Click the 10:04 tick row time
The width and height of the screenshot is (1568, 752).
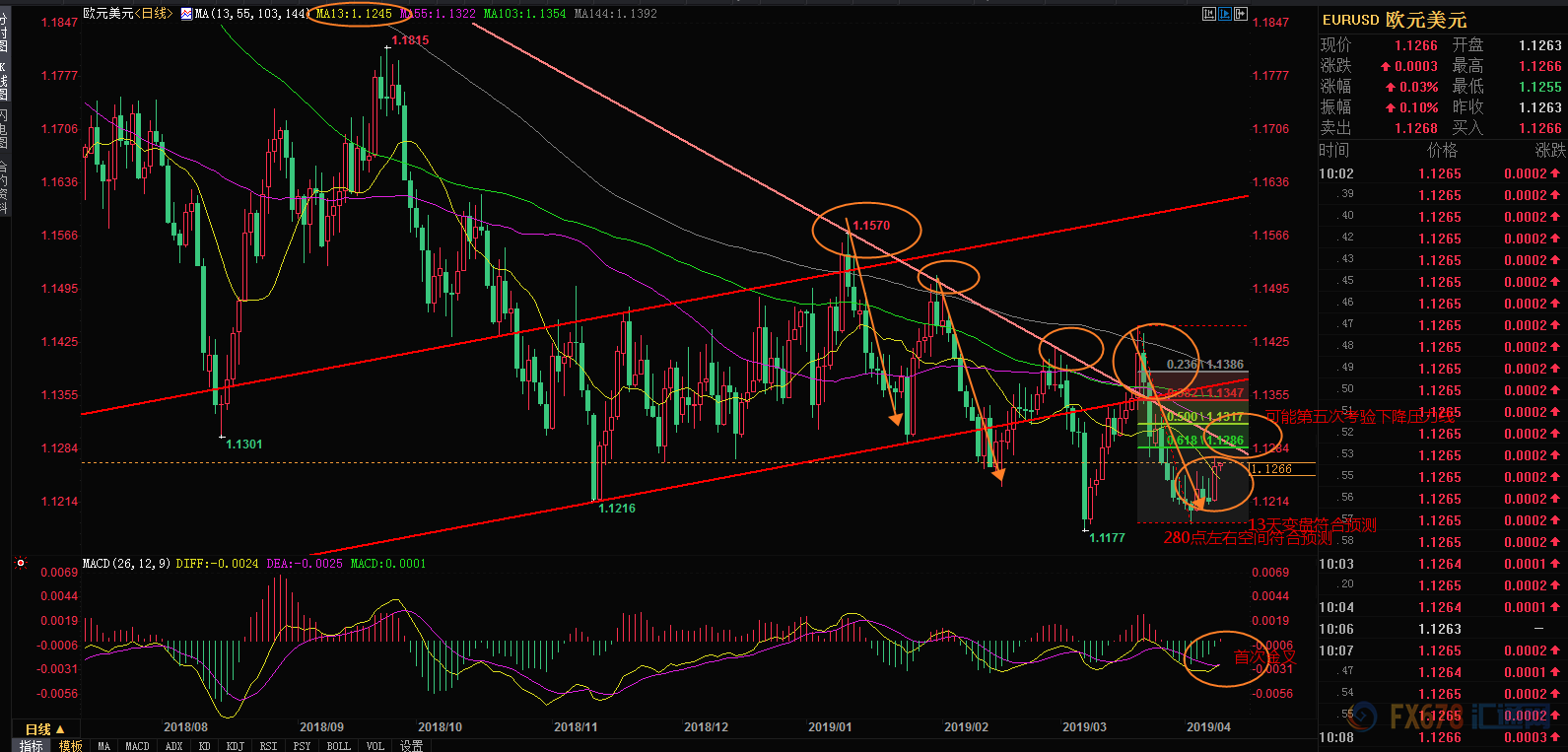click(x=1336, y=607)
